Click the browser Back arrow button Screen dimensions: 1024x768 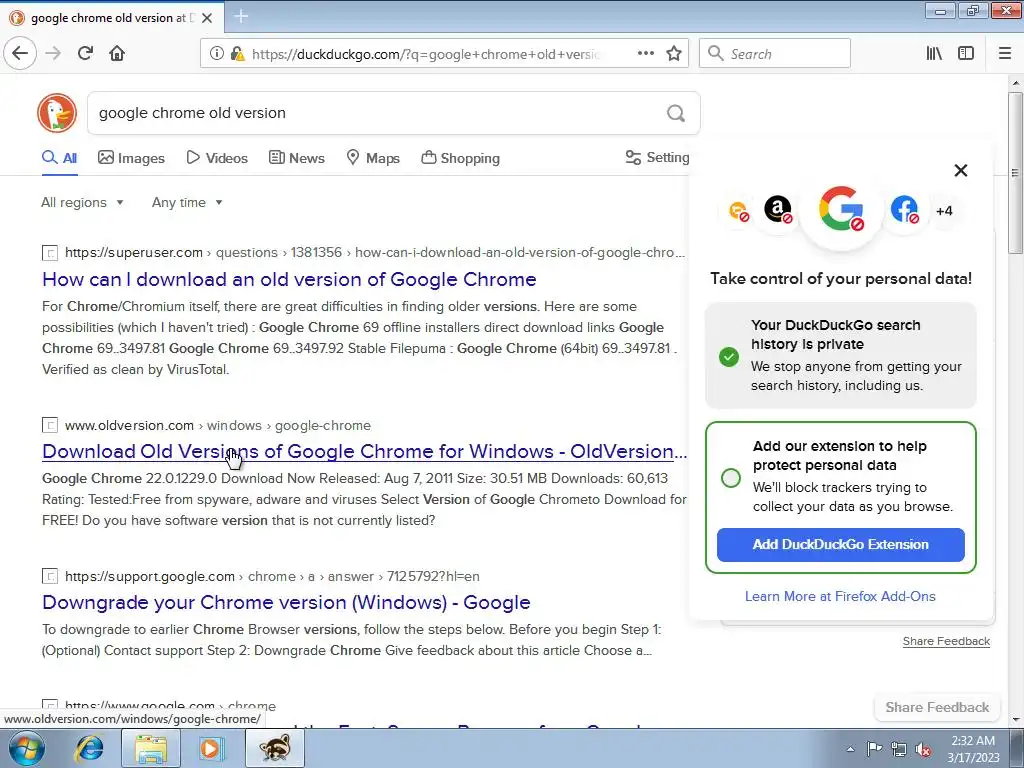[x=20, y=53]
